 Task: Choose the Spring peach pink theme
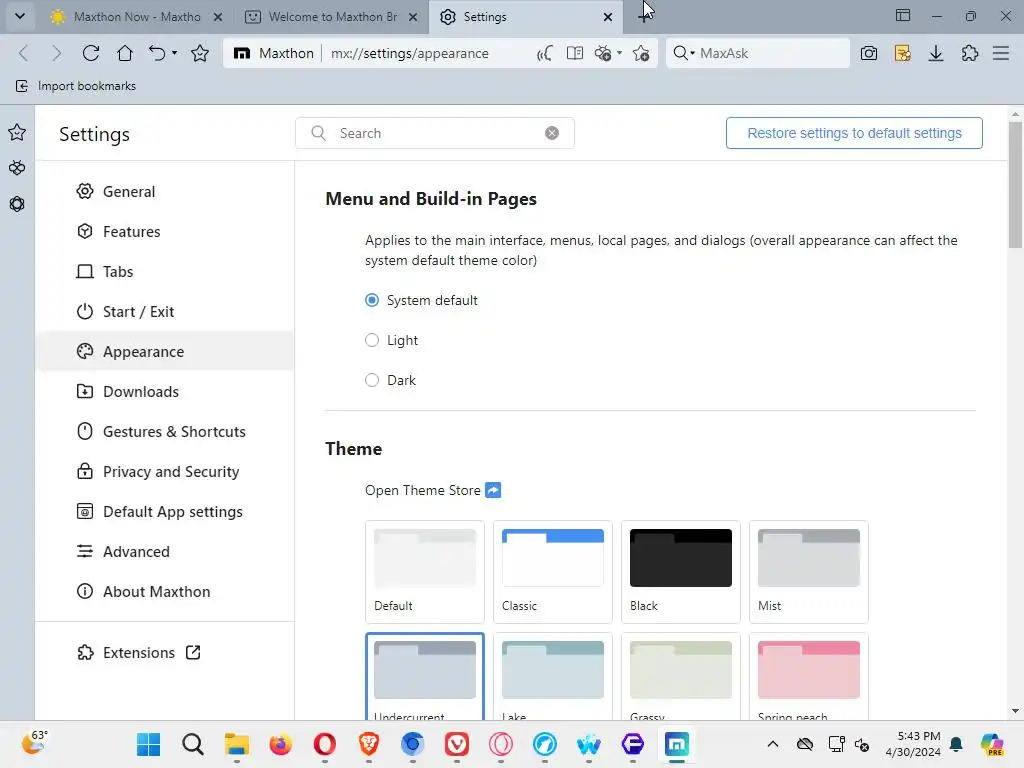tap(808, 676)
